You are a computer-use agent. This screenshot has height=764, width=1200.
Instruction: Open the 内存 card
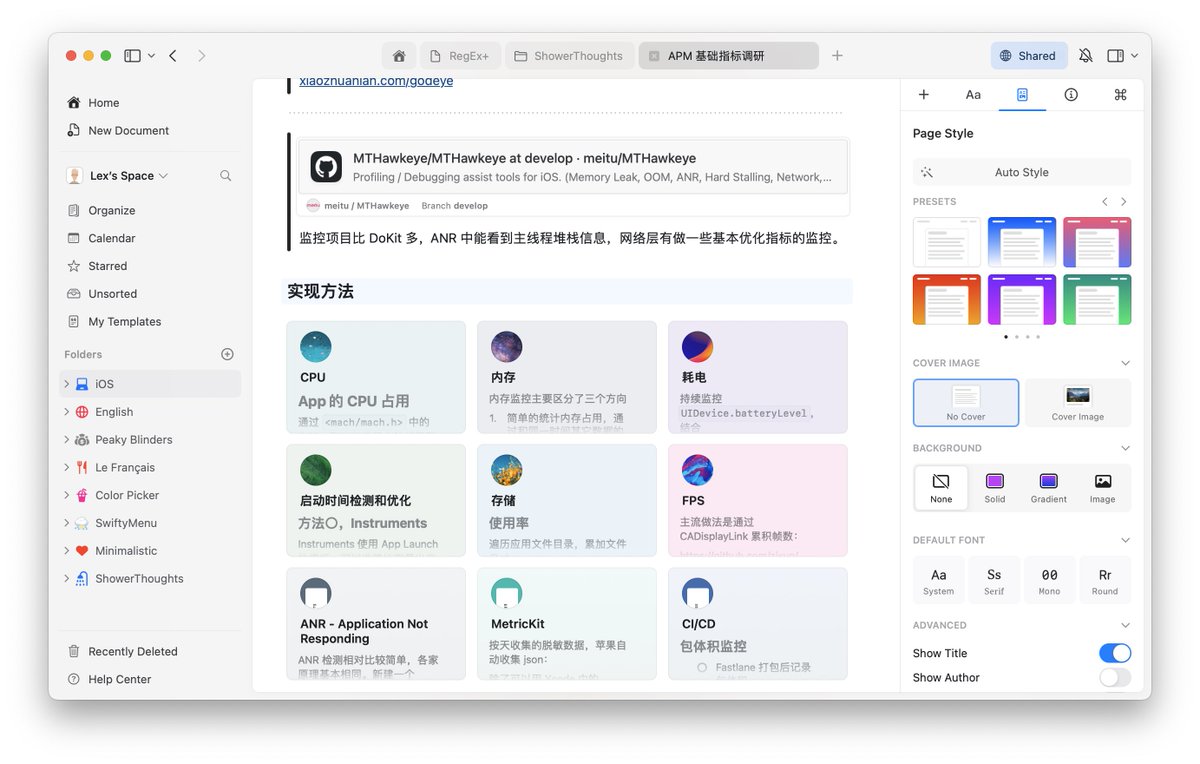567,377
